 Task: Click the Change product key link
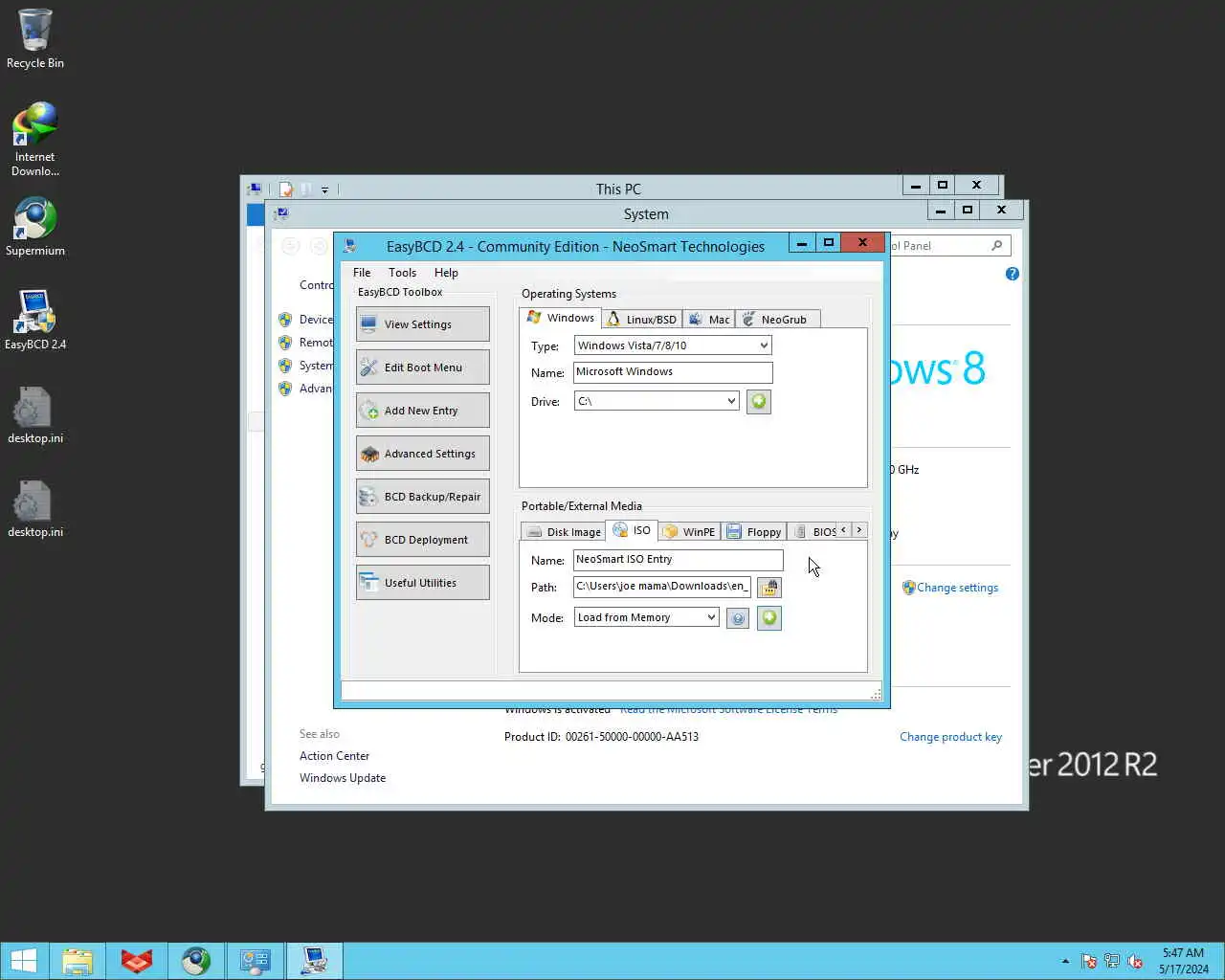point(950,737)
